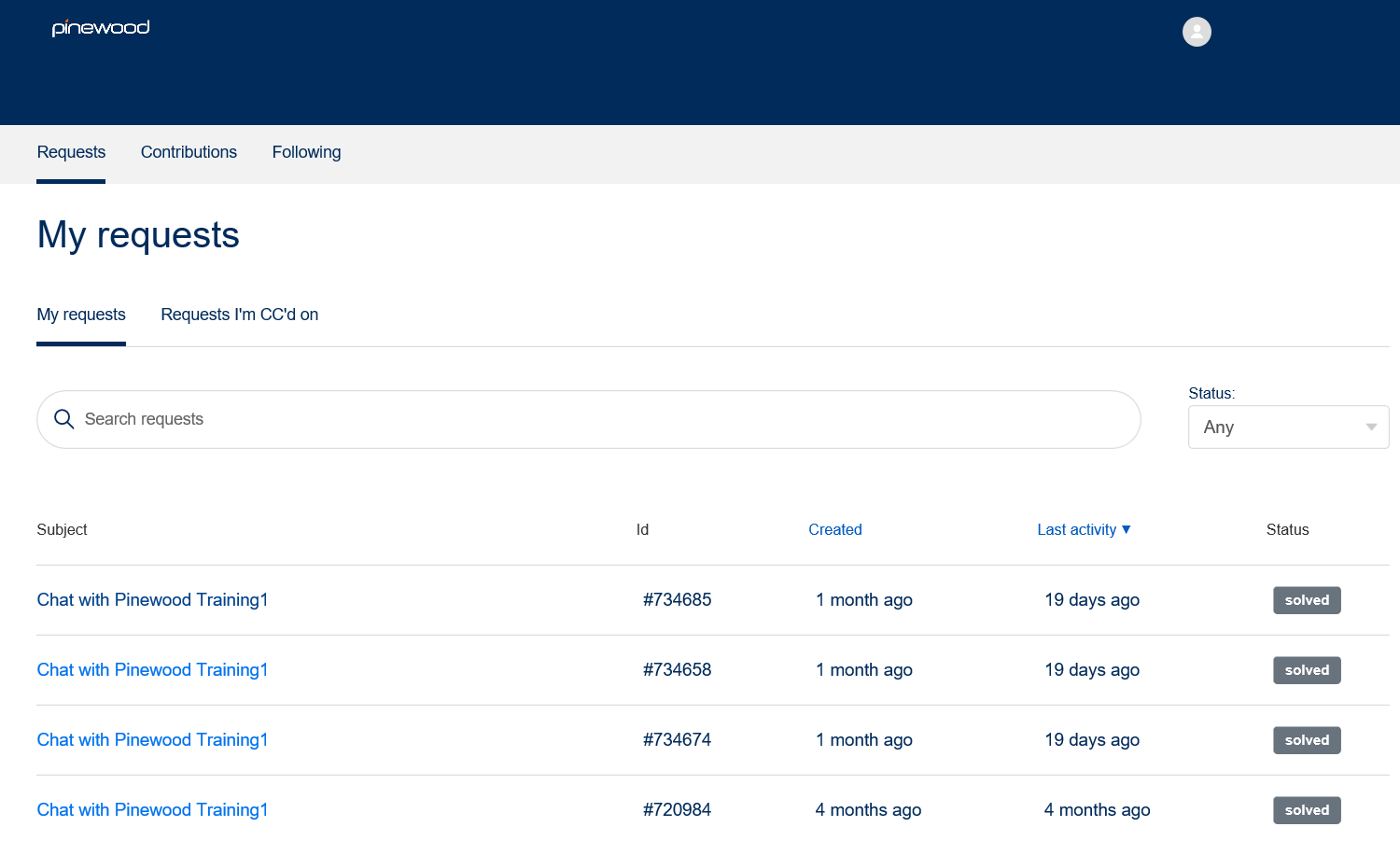
Task: Open the user profile avatar menu
Action: (x=1197, y=32)
